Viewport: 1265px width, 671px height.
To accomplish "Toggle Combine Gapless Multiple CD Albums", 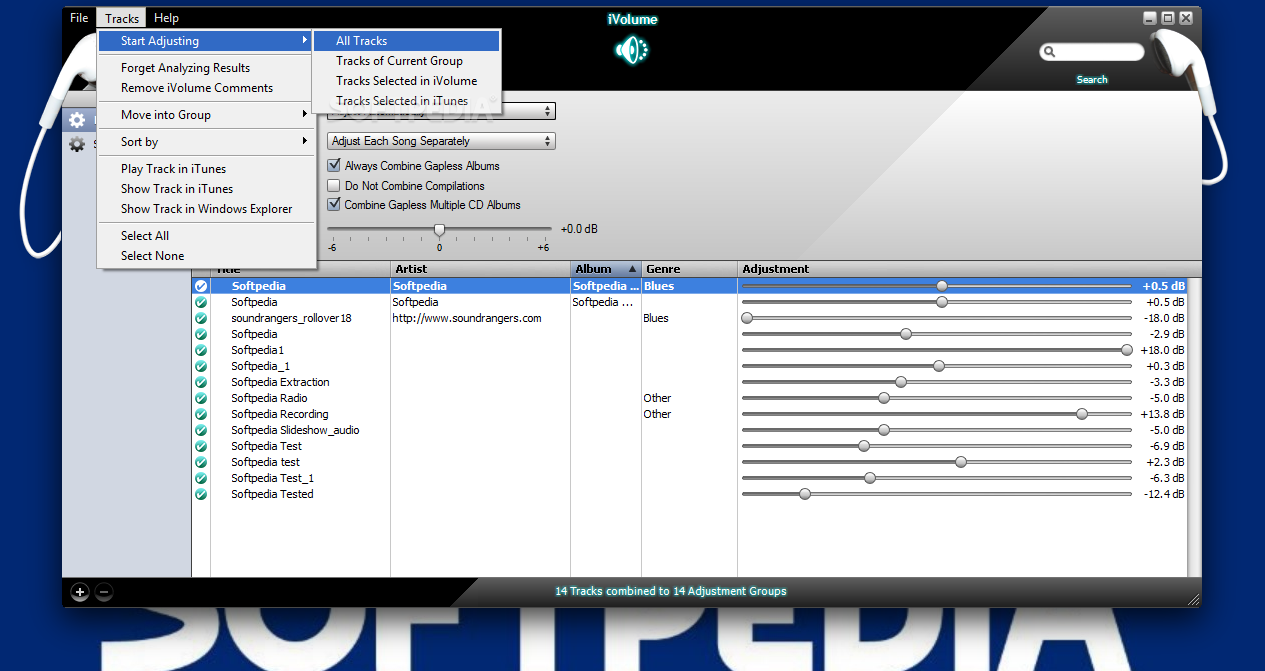I will tap(334, 205).
